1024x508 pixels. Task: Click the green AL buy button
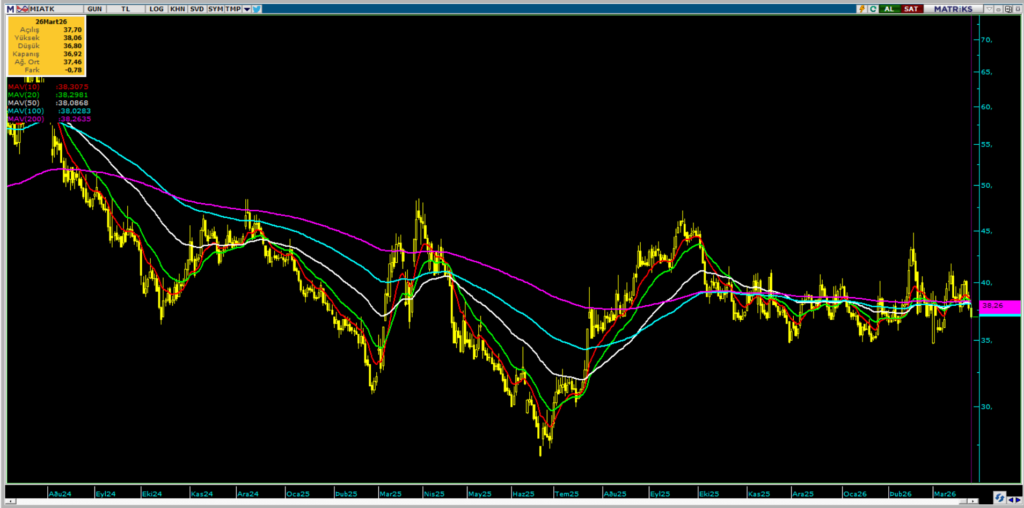click(x=889, y=9)
